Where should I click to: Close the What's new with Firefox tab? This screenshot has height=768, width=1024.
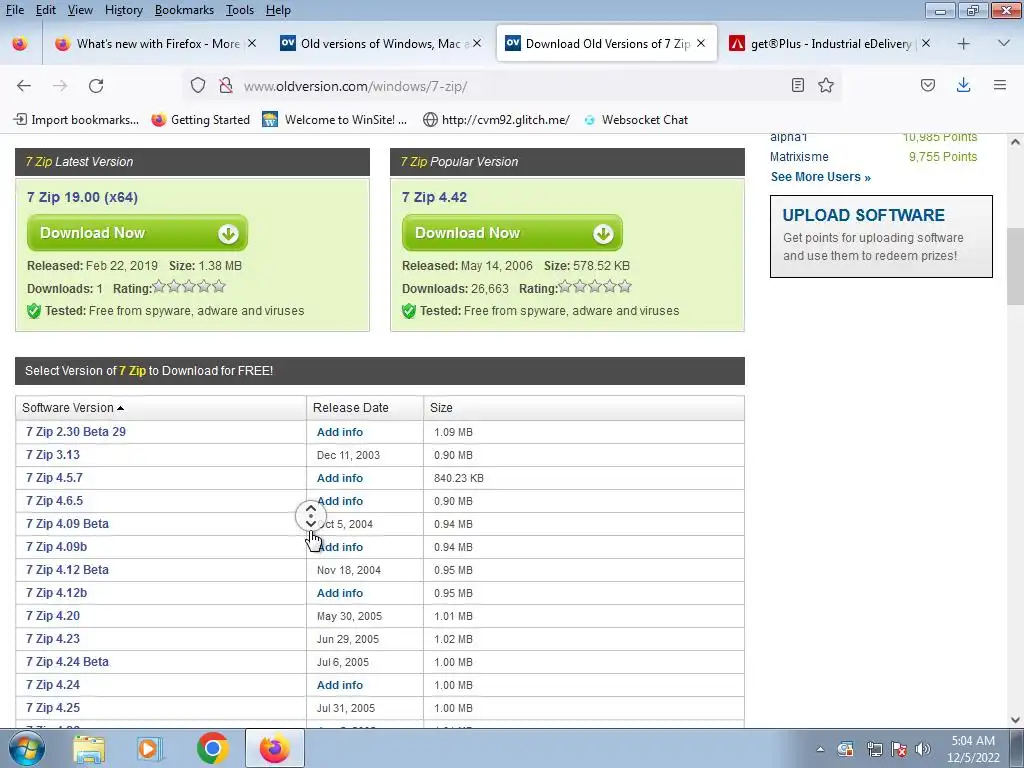(252, 44)
